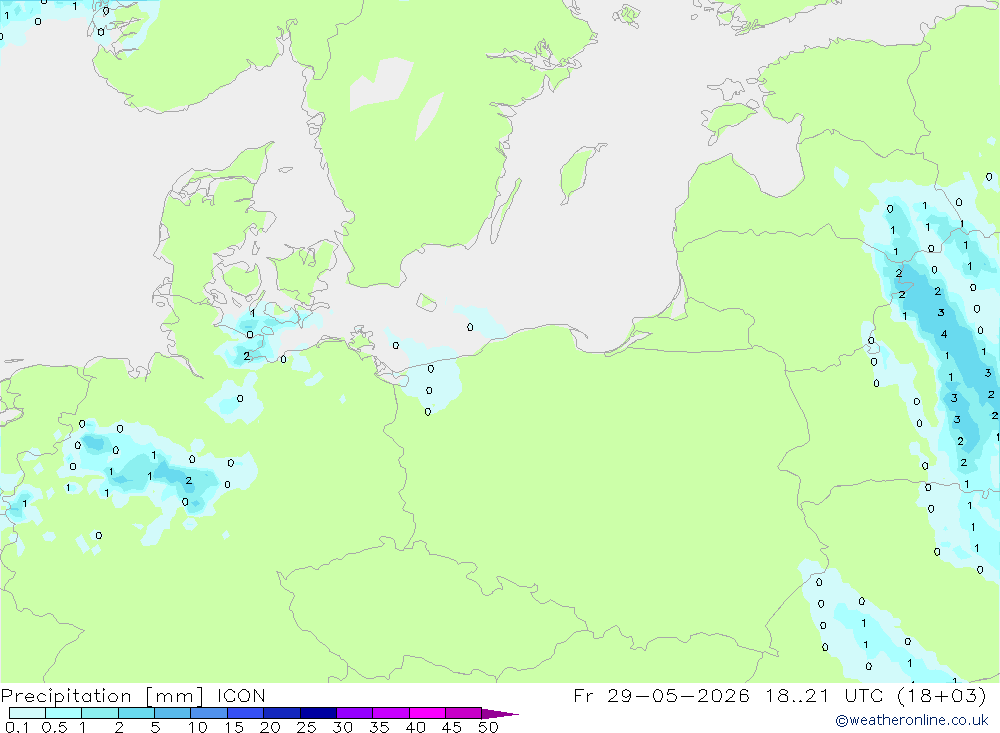Screen dimensions: 1000x733
Task: Click the legend arrow tip above 50 mm
Action: pyautogui.click(x=500, y=713)
